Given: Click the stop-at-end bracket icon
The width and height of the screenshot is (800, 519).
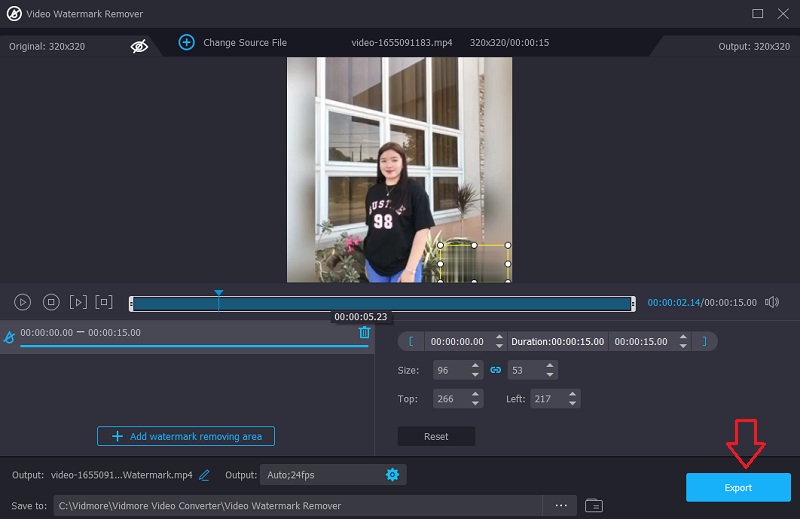Looking at the screenshot, I should pyautogui.click(x=104, y=302).
